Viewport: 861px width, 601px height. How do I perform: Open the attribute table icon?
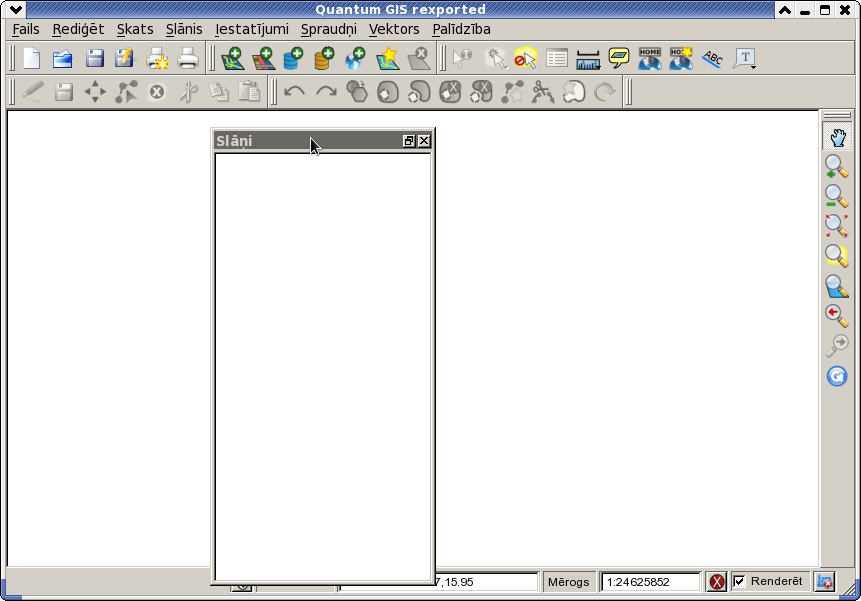coord(557,58)
